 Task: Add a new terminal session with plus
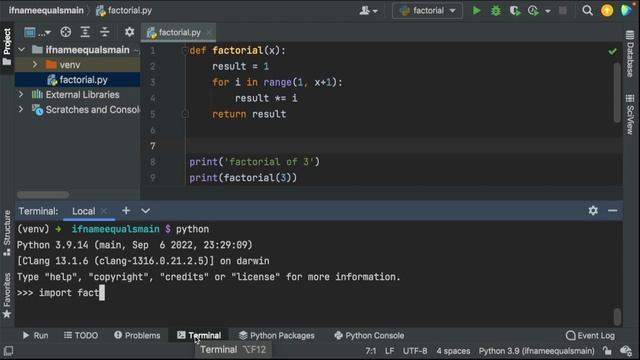pos(126,211)
